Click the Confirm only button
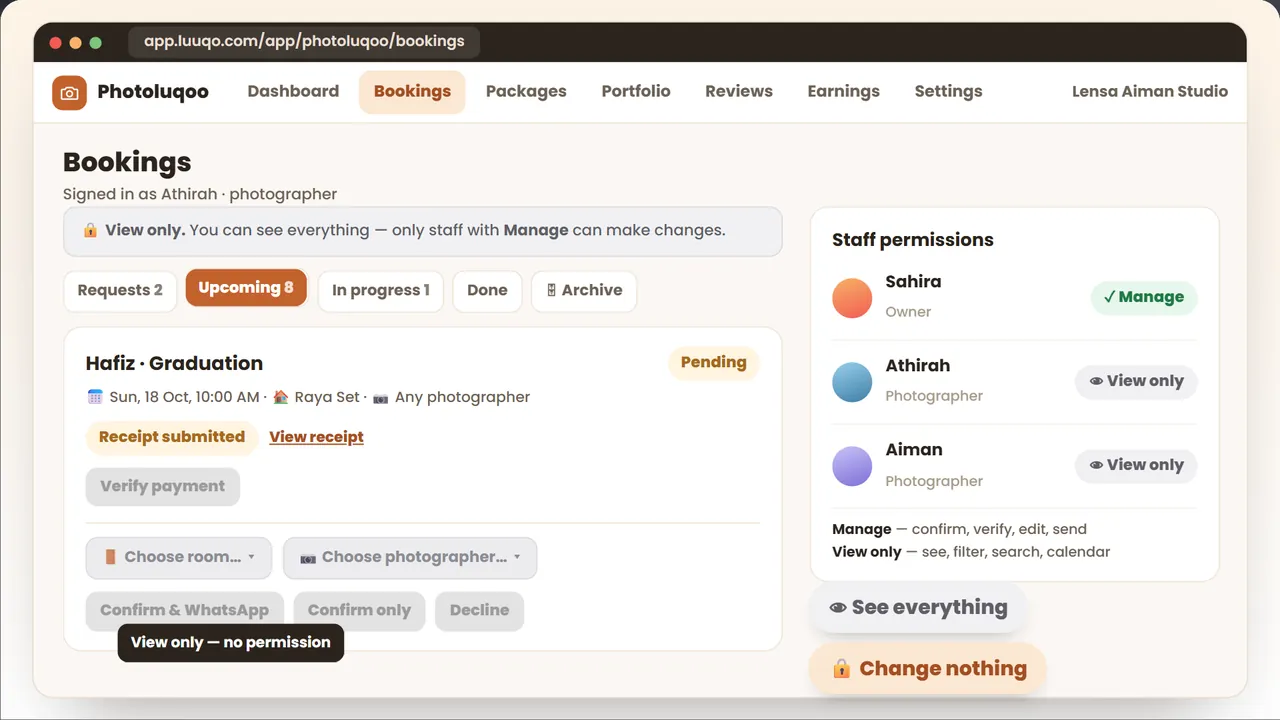 359,611
